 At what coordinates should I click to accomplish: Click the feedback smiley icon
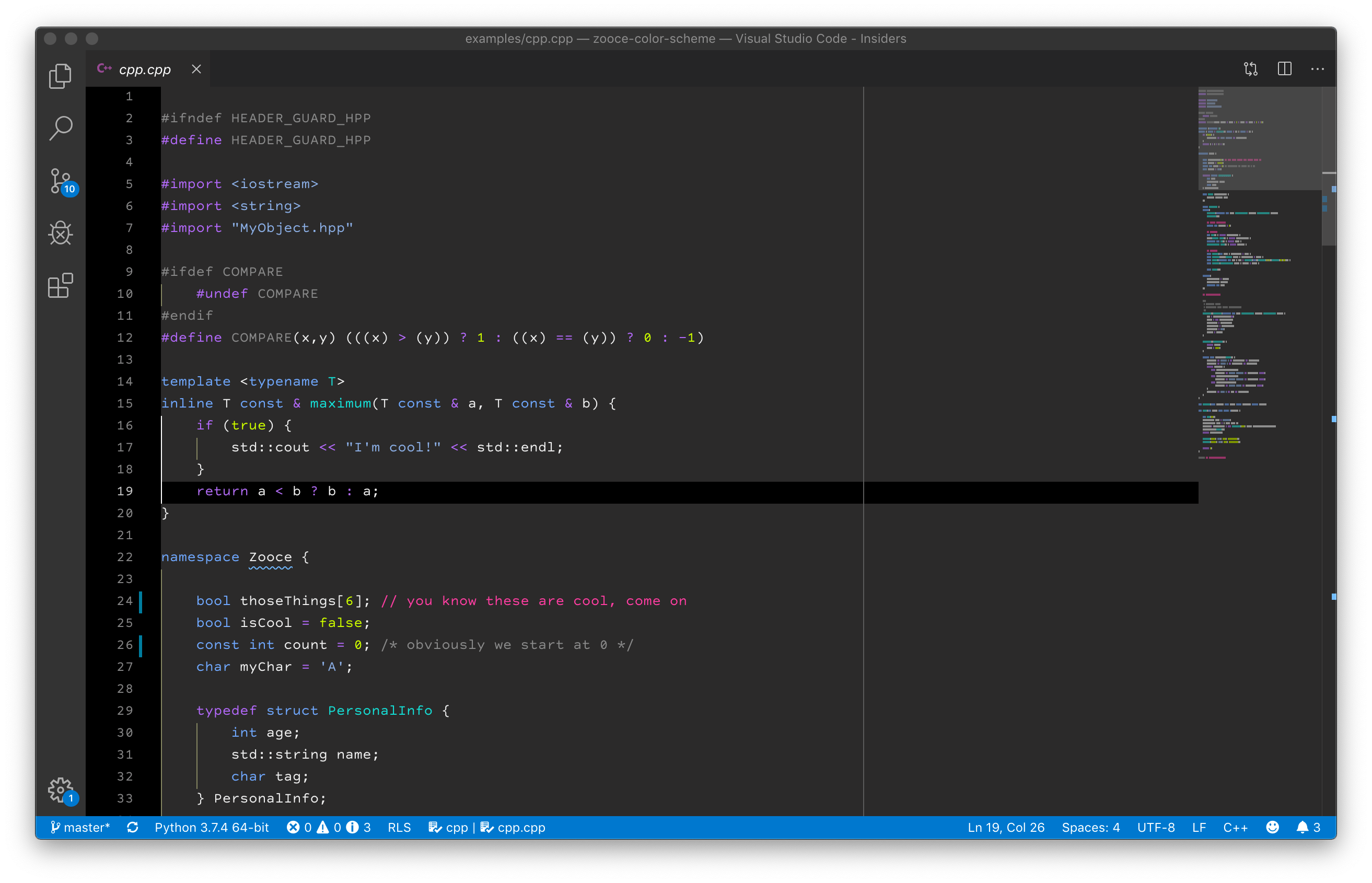pyautogui.click(x=1272, y=828)
